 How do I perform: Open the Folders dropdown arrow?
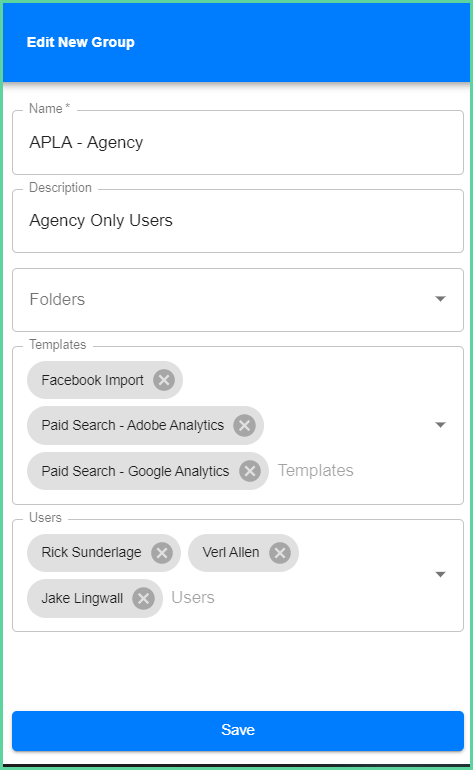click(441, 299)
